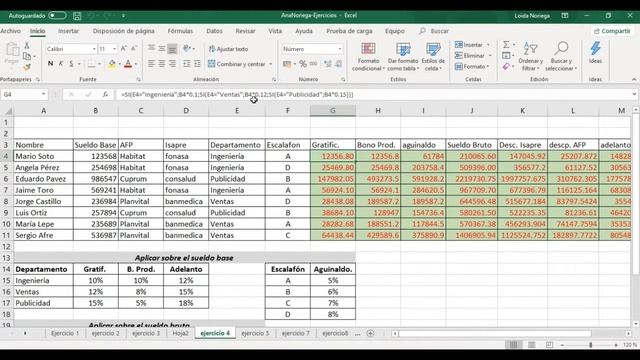Click Combinar y centrar button
Viewport: 640px width, 360px height.
(237, 64)
